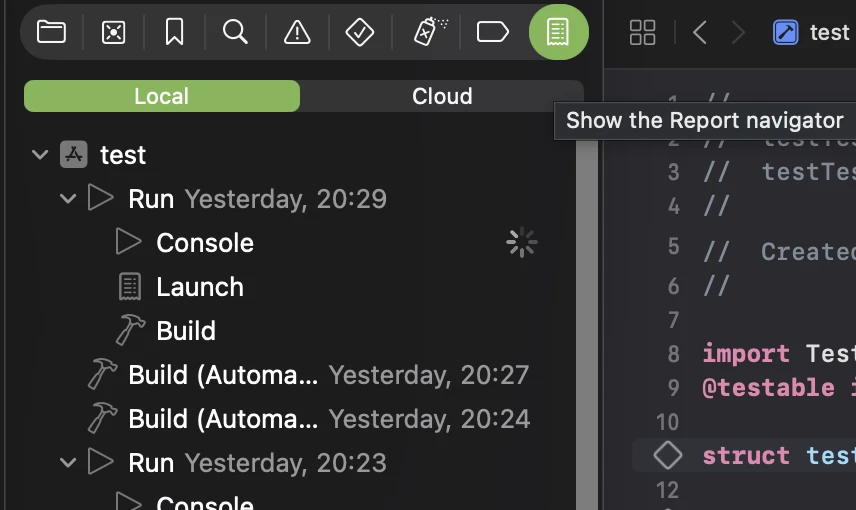This screenshot has width=856, height=510.
Task: Open the Launch report
Action: (199, 287)
